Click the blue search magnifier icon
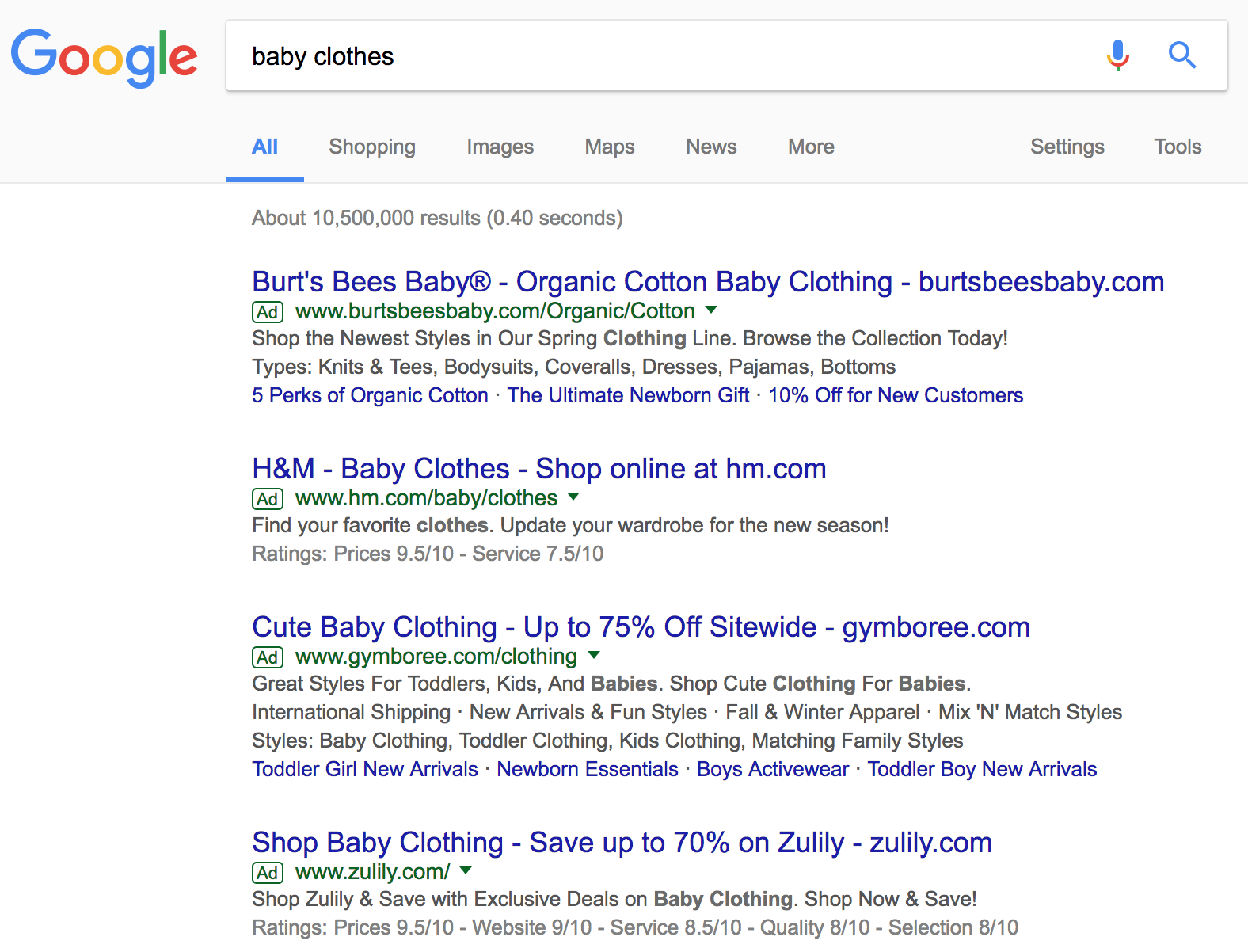The height and width of the screenshot is (952, 1248). pyautogui.click(x=1181, y=55)
